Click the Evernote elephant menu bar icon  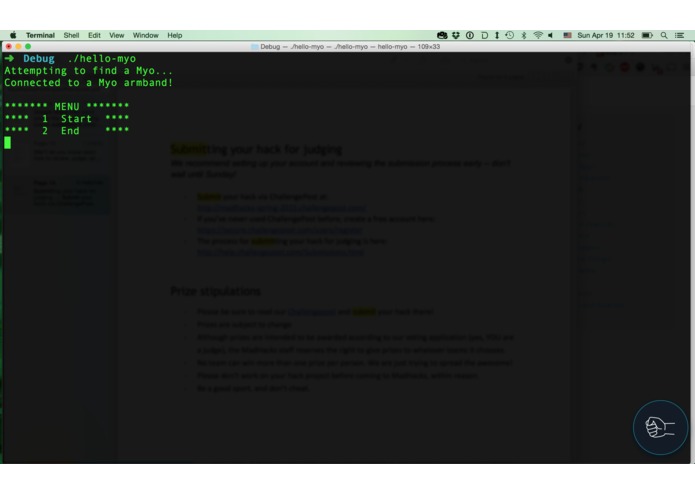(442, 35)
